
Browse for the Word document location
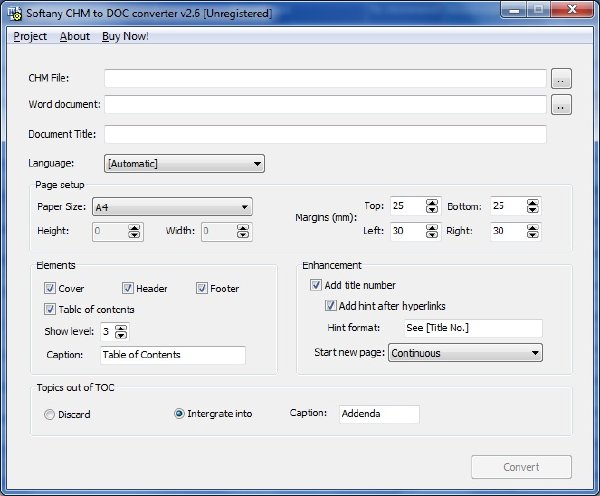coord(561,105)
